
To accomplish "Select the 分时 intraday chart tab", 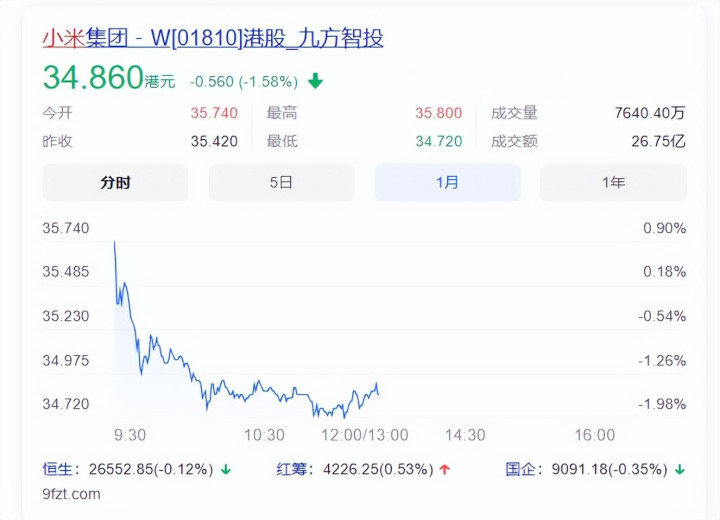I will click(115, 183).
